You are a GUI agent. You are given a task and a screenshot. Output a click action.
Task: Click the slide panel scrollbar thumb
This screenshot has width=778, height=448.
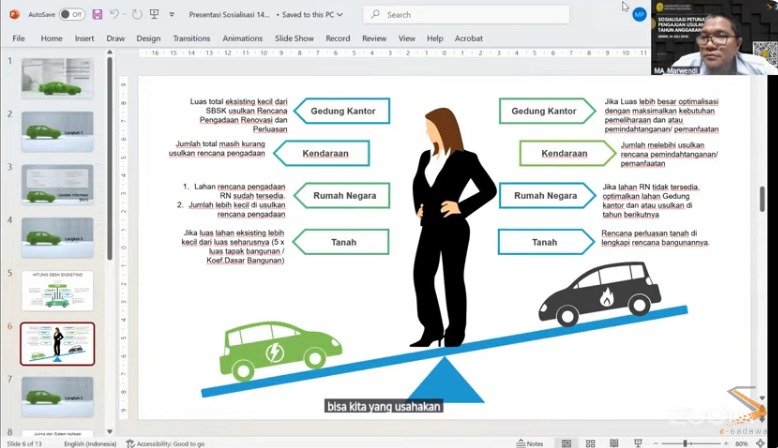tap(110, 159)
